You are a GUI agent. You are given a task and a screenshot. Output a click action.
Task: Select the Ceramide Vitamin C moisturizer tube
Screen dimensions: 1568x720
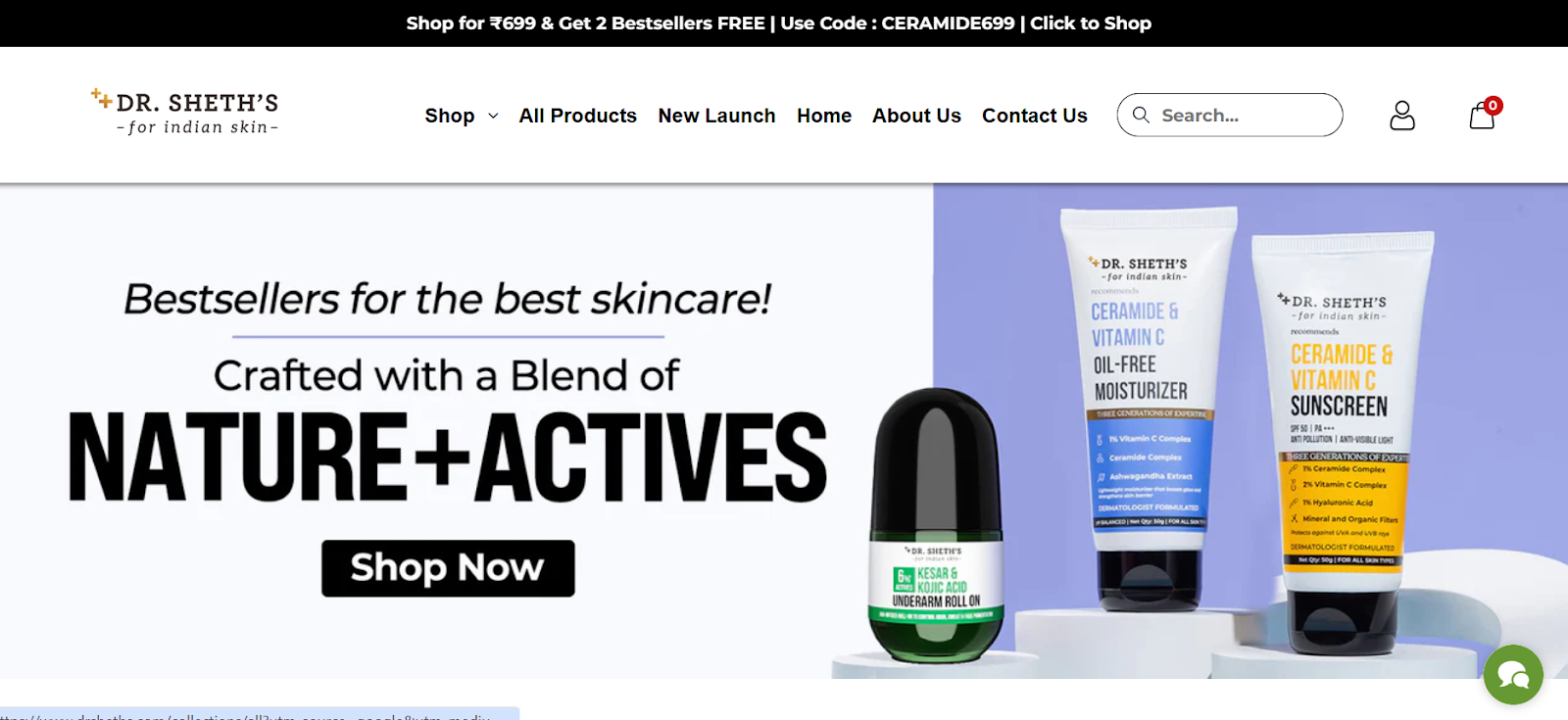[1149, 408]
